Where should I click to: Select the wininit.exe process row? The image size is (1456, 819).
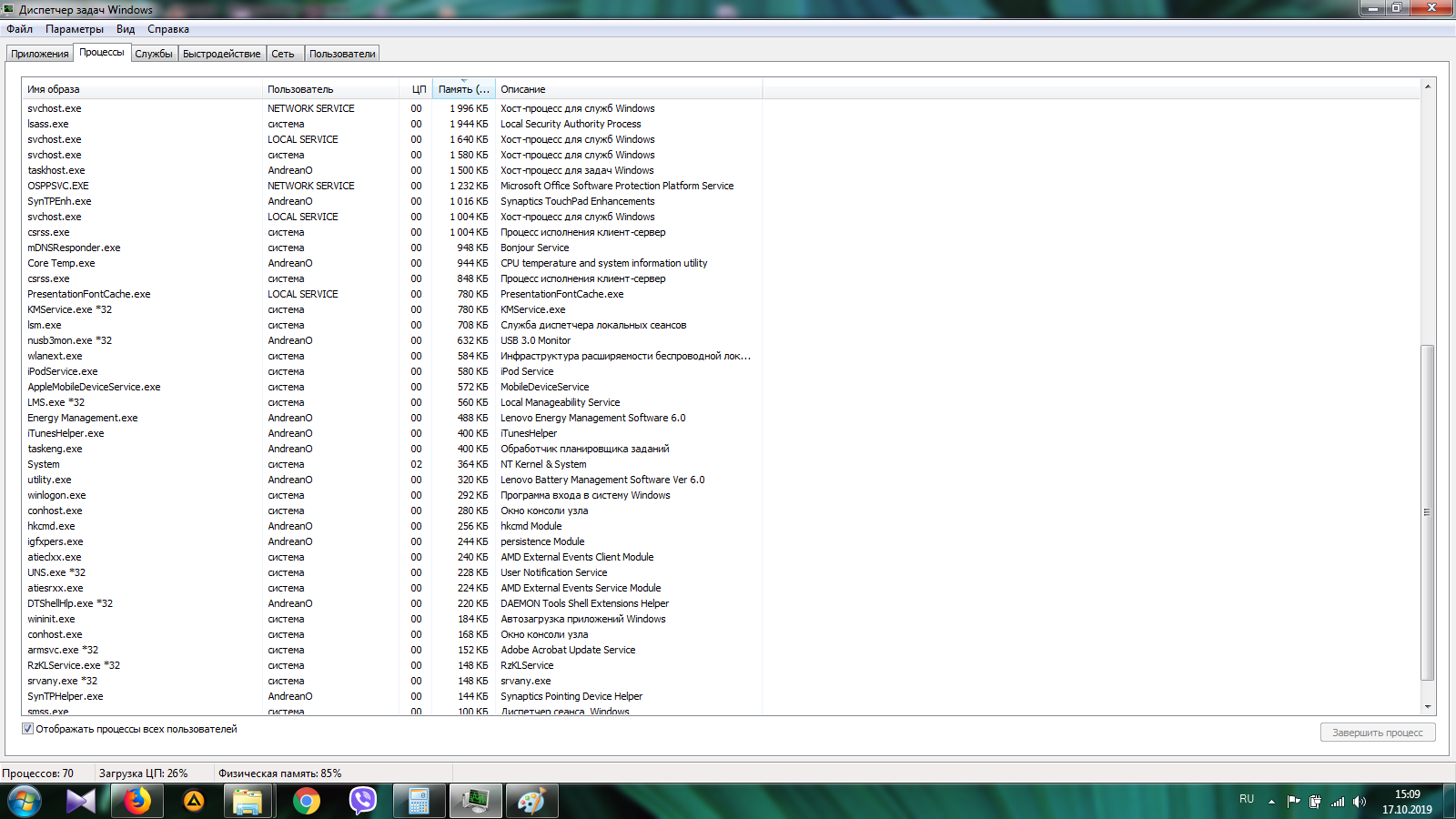pos(391,619)
